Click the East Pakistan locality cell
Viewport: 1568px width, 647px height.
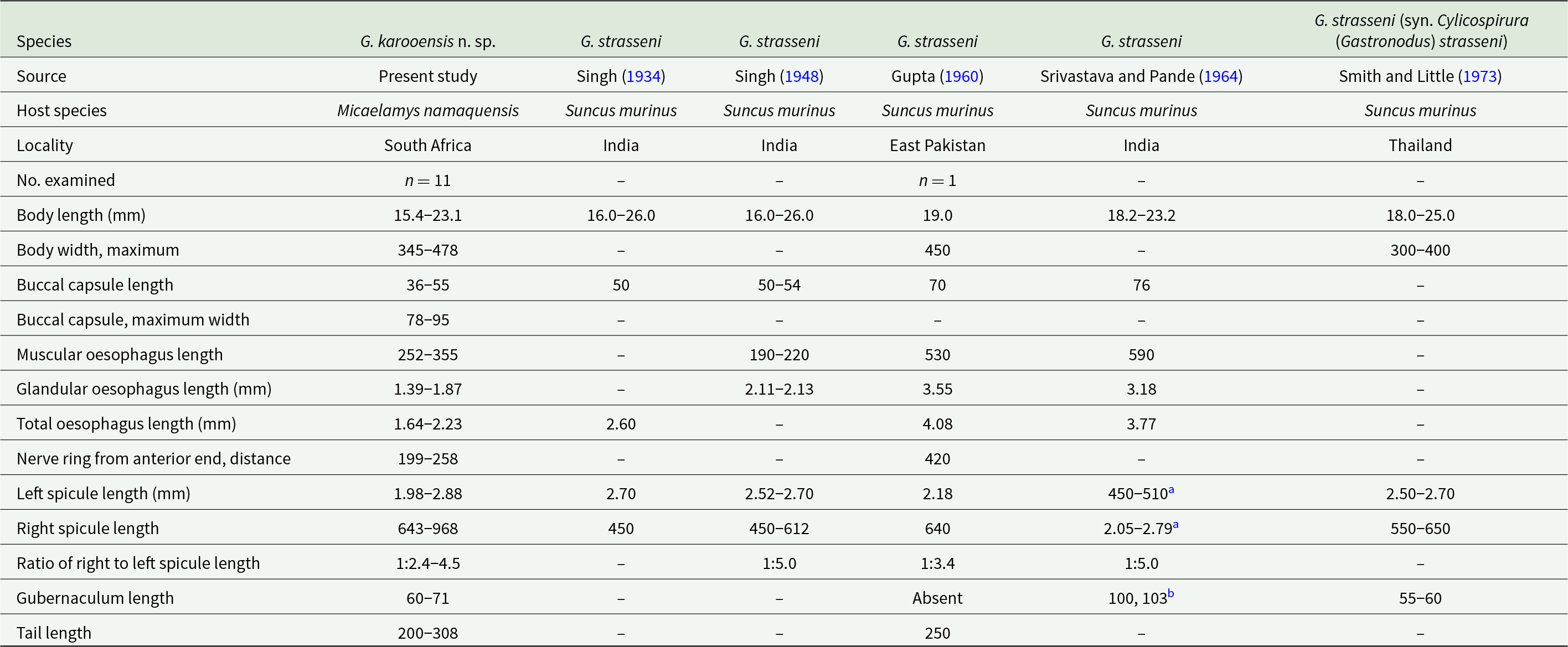point(937,146)
